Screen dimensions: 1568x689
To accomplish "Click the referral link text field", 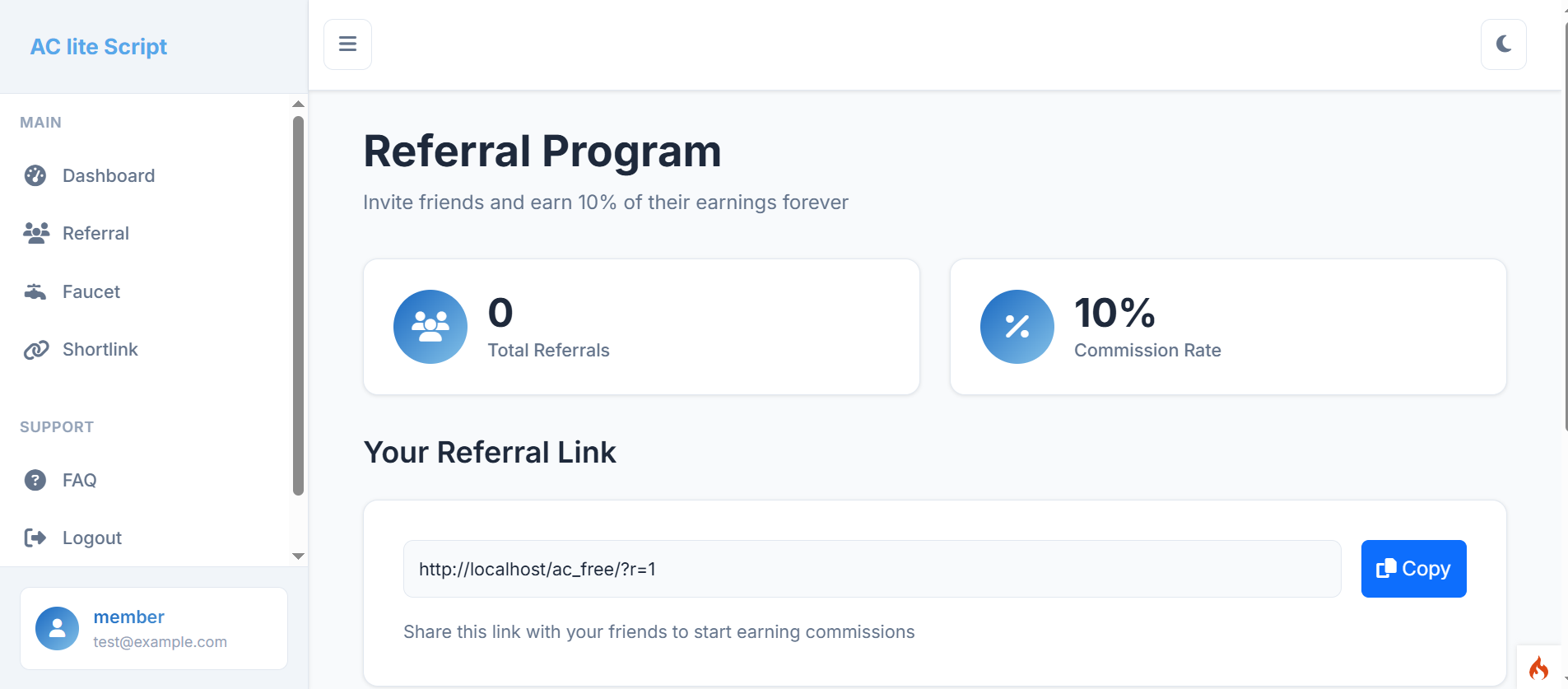I will (x=872, y=569).
